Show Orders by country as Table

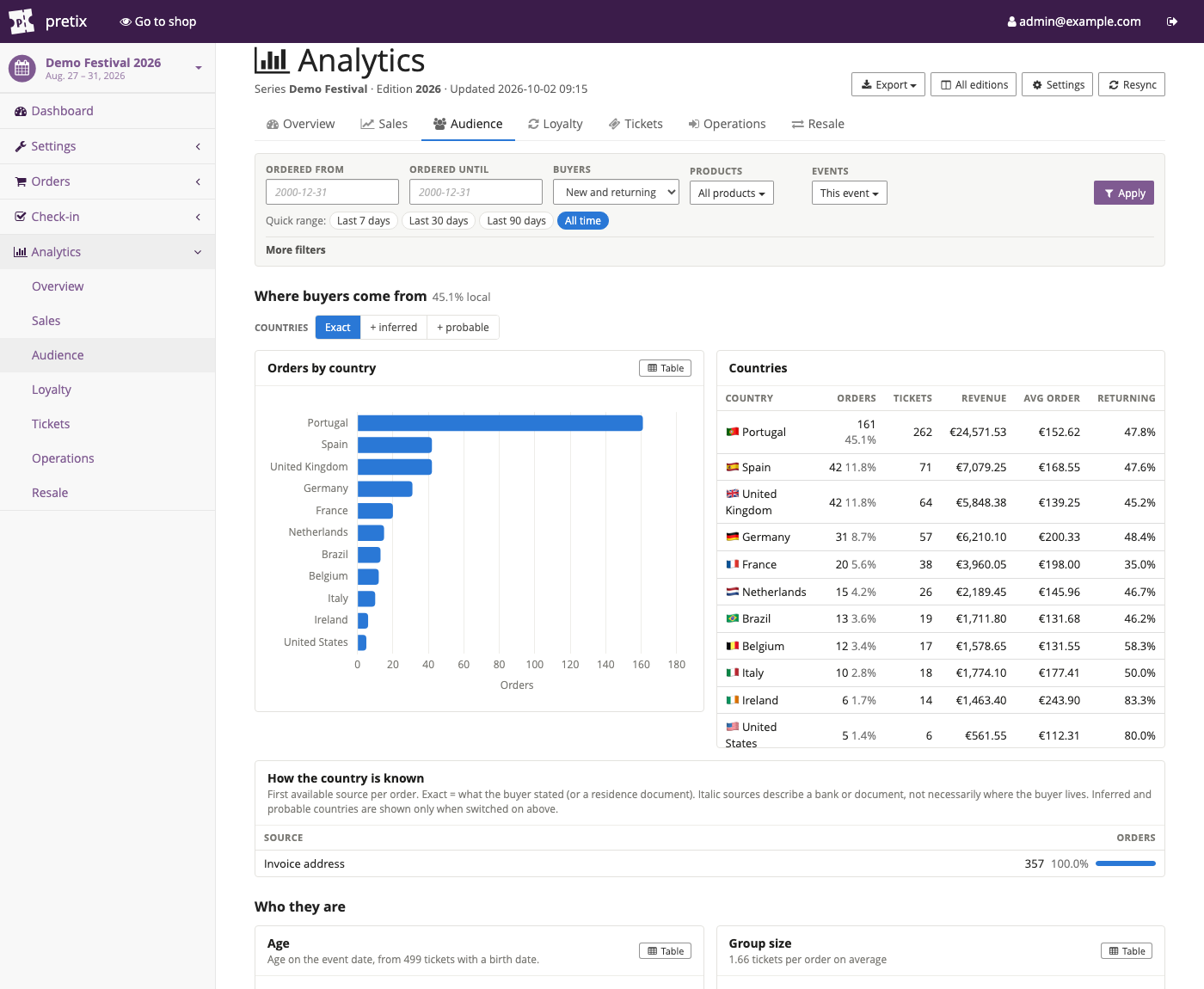666,368
